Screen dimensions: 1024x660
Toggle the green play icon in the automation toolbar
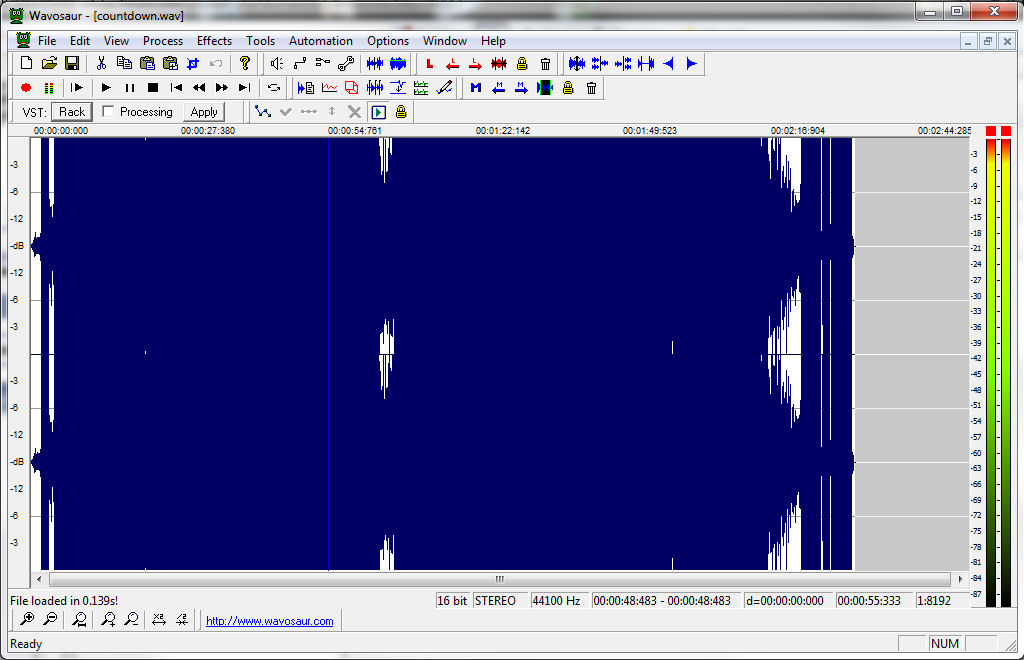point(378,112)
